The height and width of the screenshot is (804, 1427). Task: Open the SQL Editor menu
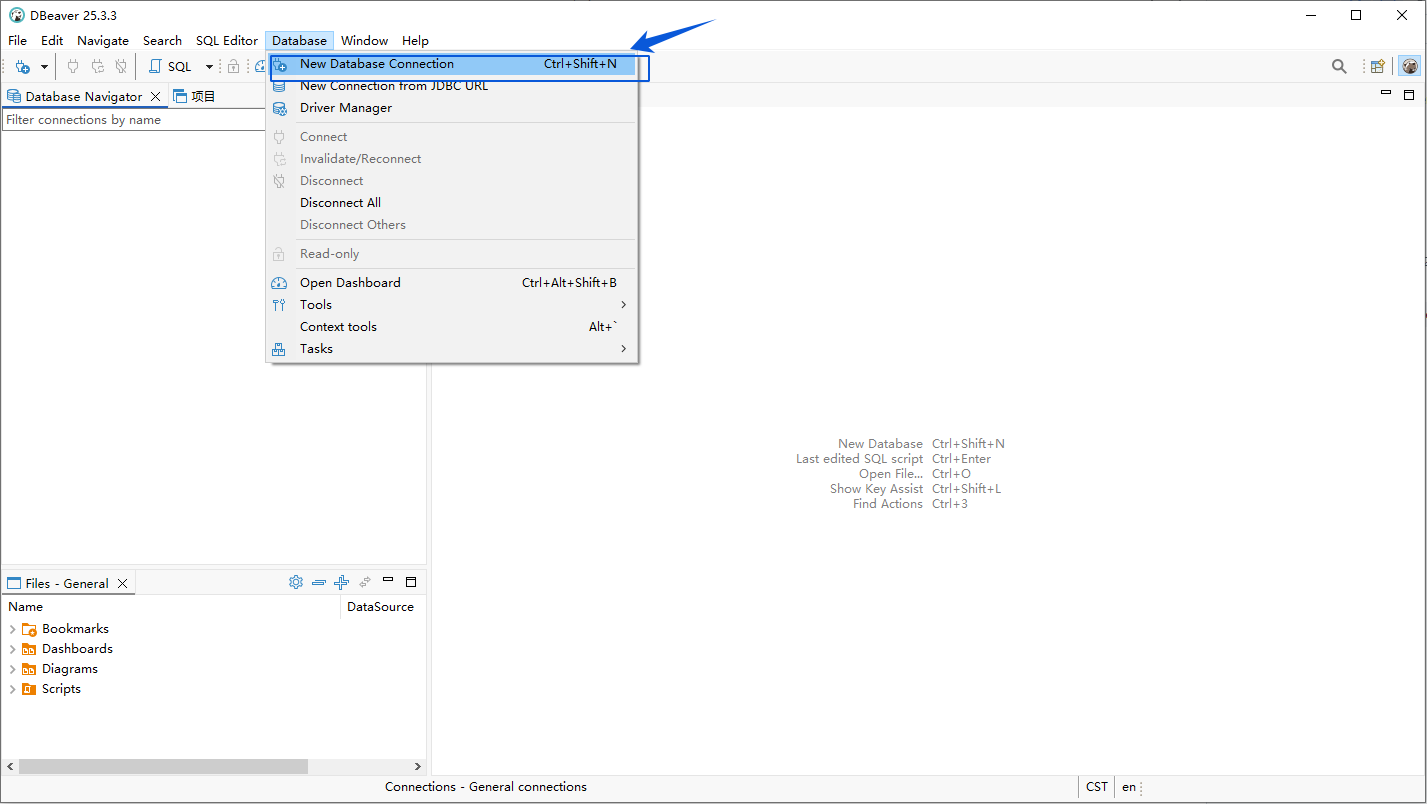227,41
